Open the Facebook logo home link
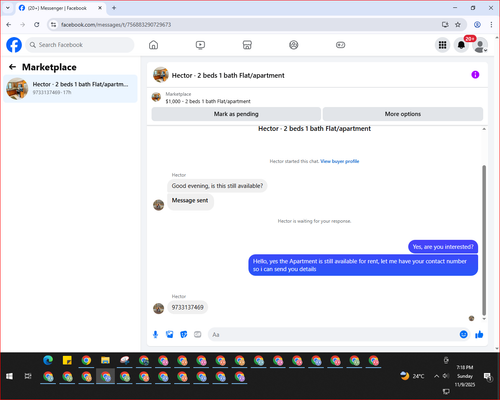This screenshot has height=400, width=500. [14, 45]
